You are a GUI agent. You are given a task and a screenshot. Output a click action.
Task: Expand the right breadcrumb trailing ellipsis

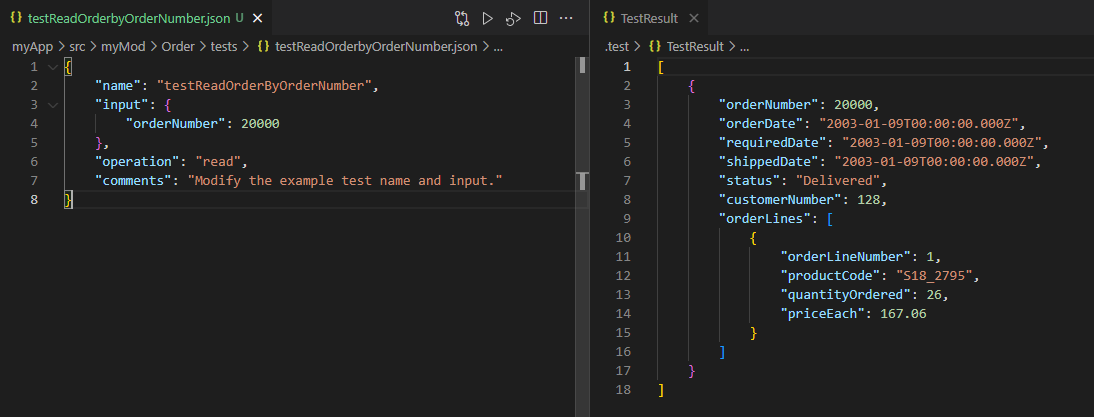click(744, 47)
